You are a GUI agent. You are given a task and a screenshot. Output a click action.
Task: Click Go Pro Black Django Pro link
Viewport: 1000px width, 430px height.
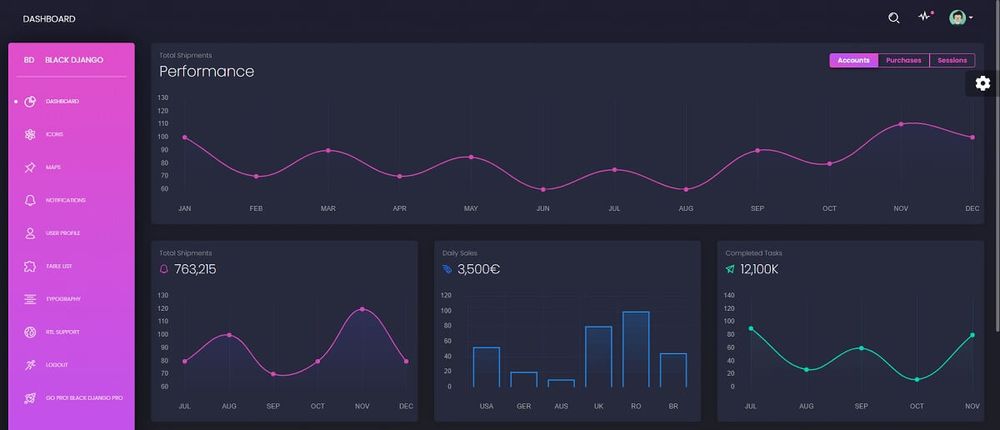click(x=84, y=398)
